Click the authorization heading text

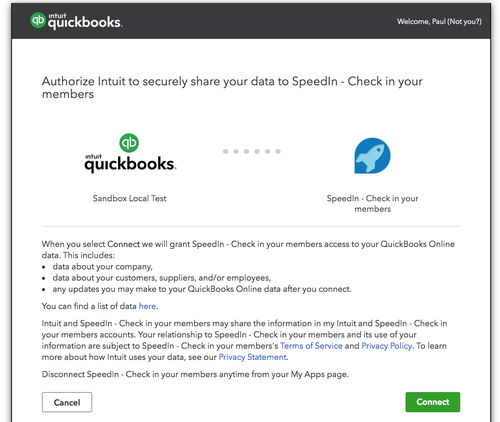coord(232,87)
